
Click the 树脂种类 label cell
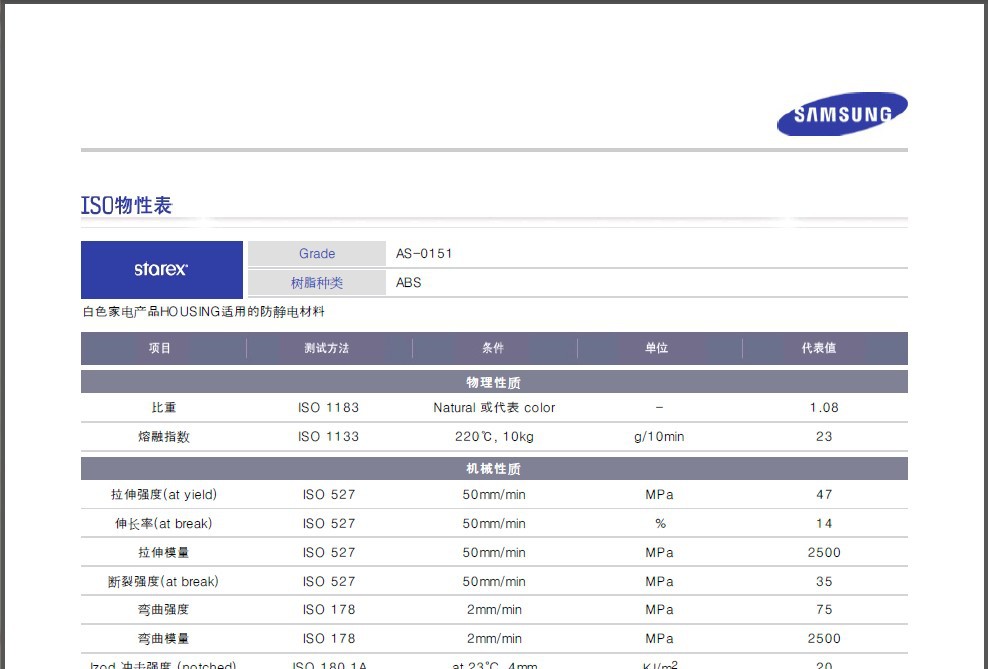(x=316, y=283)
